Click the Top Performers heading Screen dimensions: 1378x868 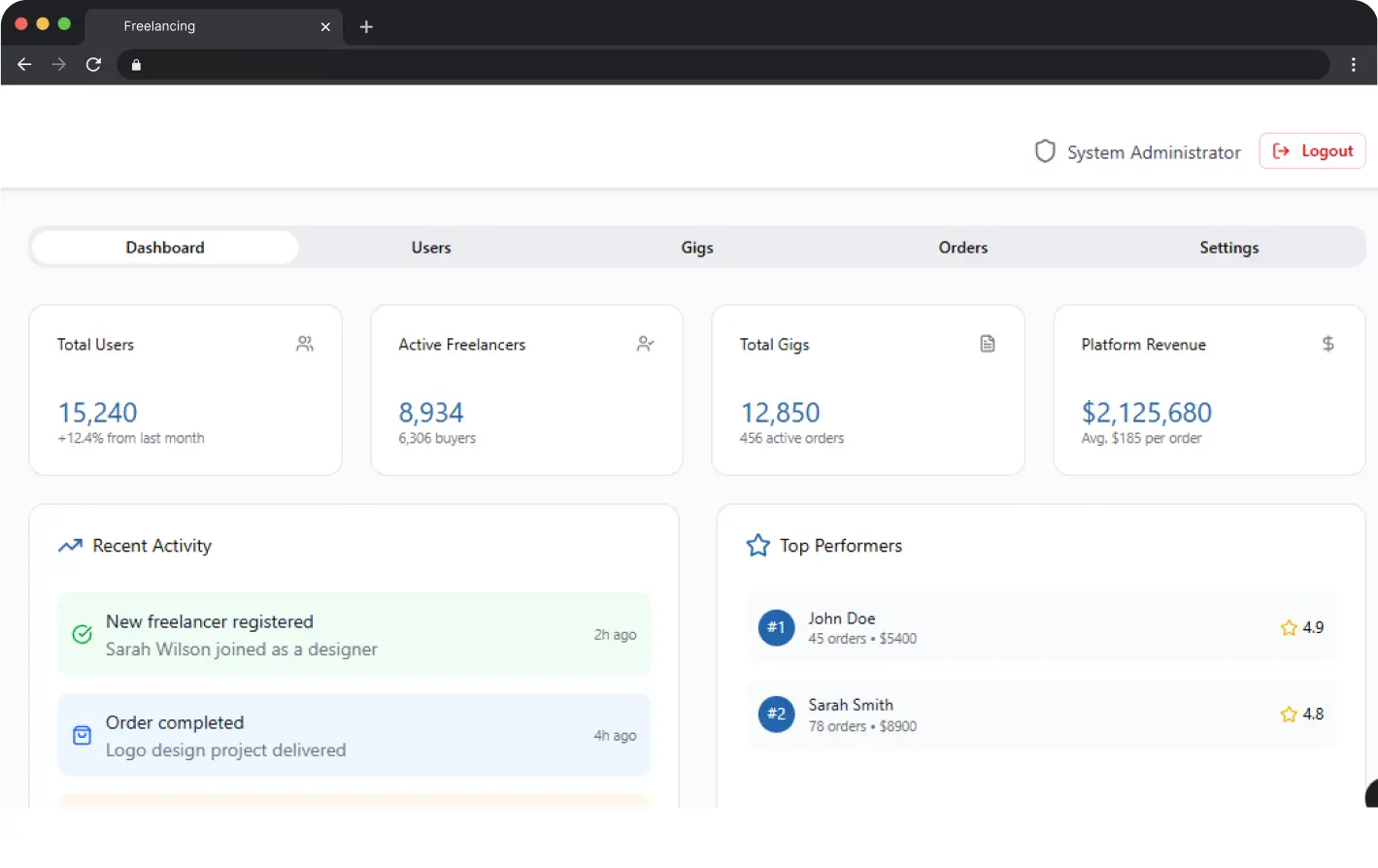pyautogui.click(x=841, y=546)
